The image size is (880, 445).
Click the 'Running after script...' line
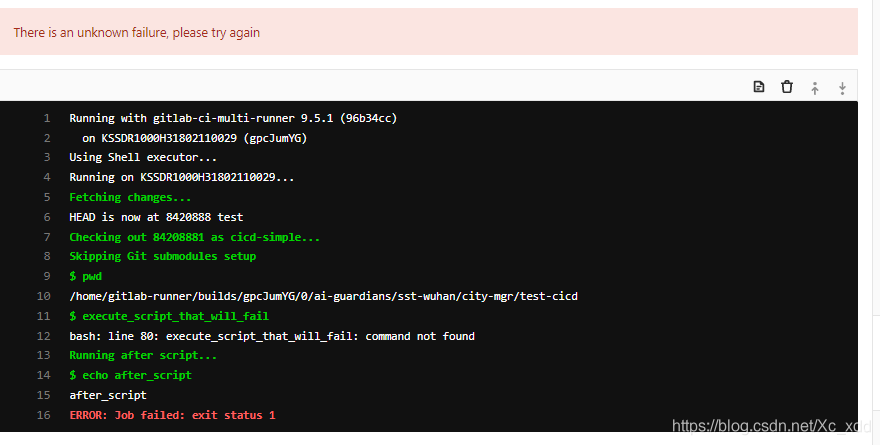tap(143, 355)
